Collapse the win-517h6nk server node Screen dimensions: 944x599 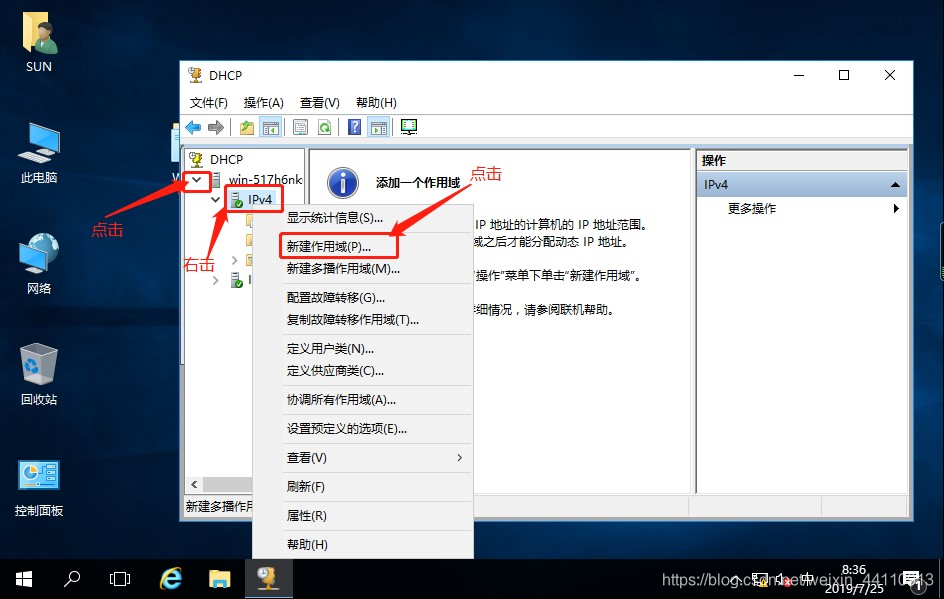click(x=196, y=179)
